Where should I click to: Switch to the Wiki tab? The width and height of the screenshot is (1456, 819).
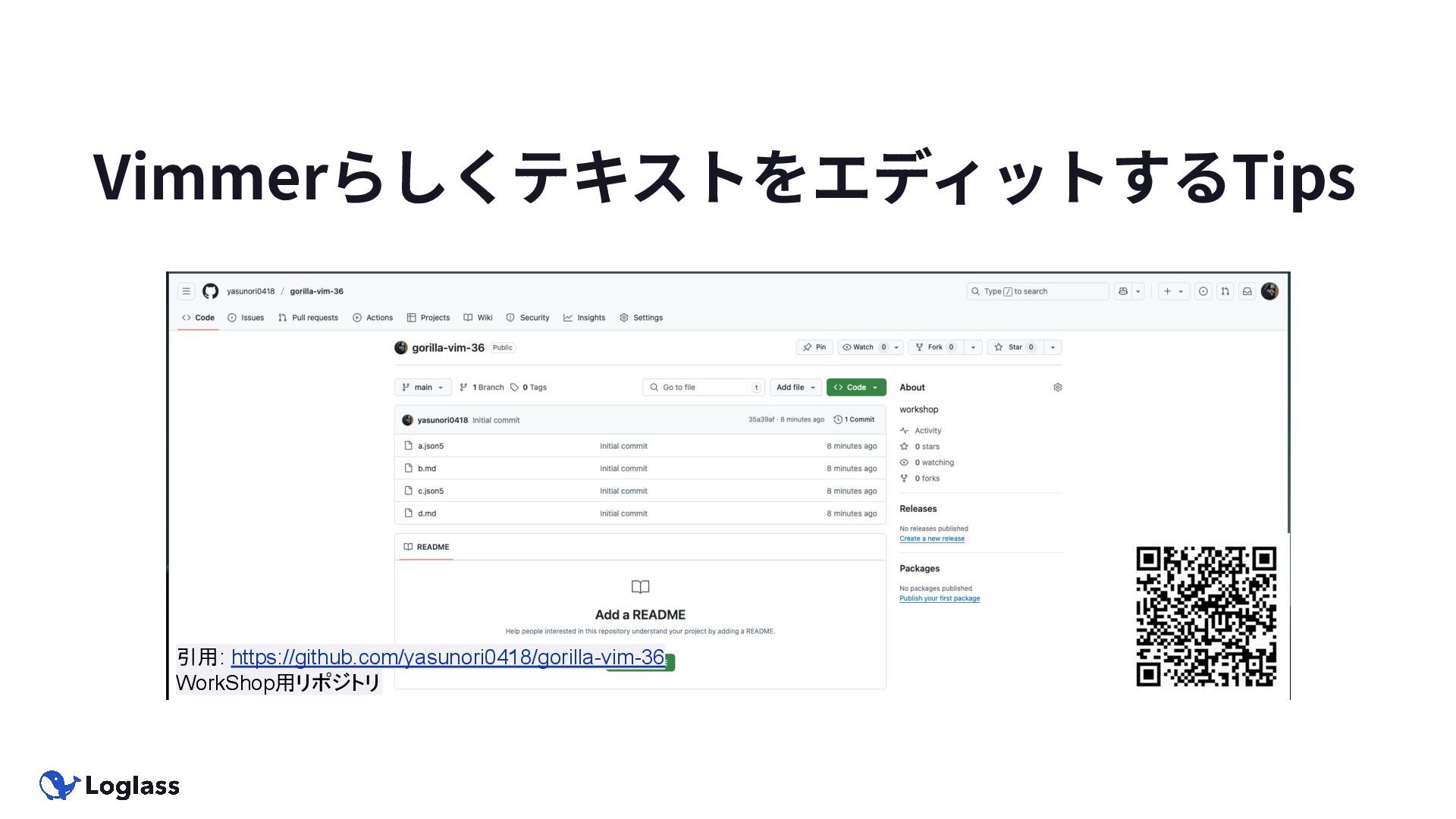click(479, 318)
